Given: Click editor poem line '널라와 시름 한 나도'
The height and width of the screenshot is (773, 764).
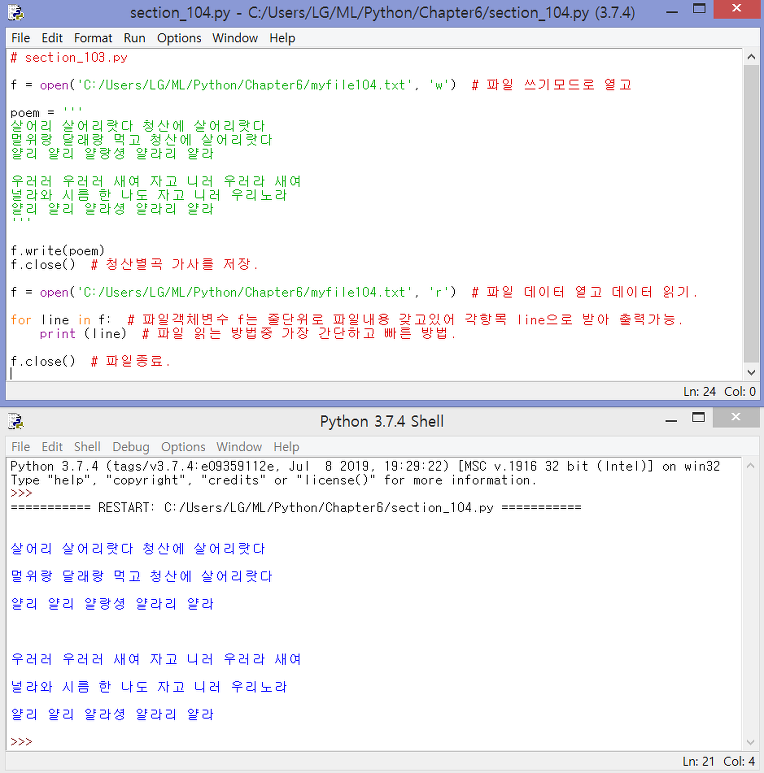Looking at the screenshot, I should [x=148, y=195].
